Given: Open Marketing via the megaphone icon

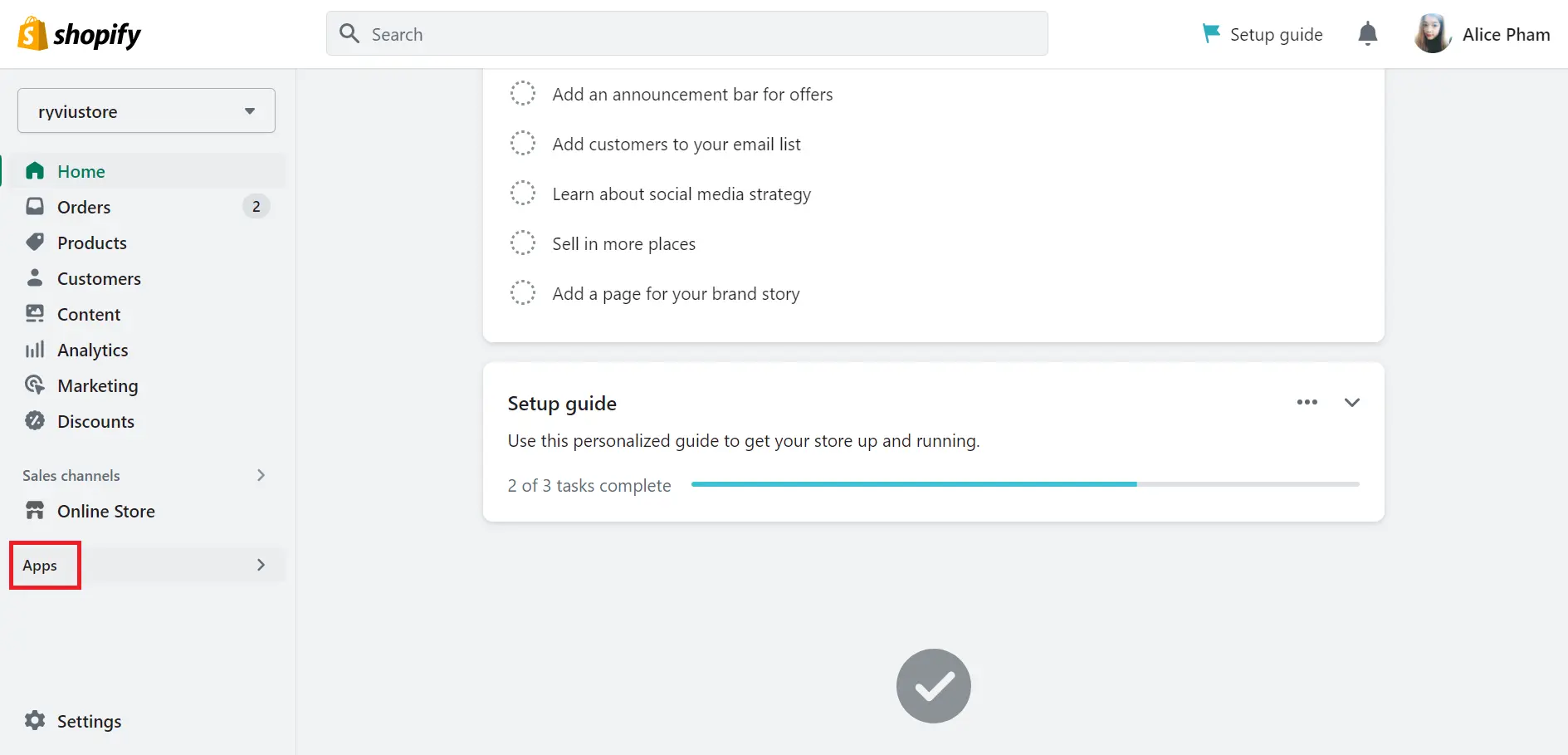Looking at the screenshot, I should click(35, 385).
